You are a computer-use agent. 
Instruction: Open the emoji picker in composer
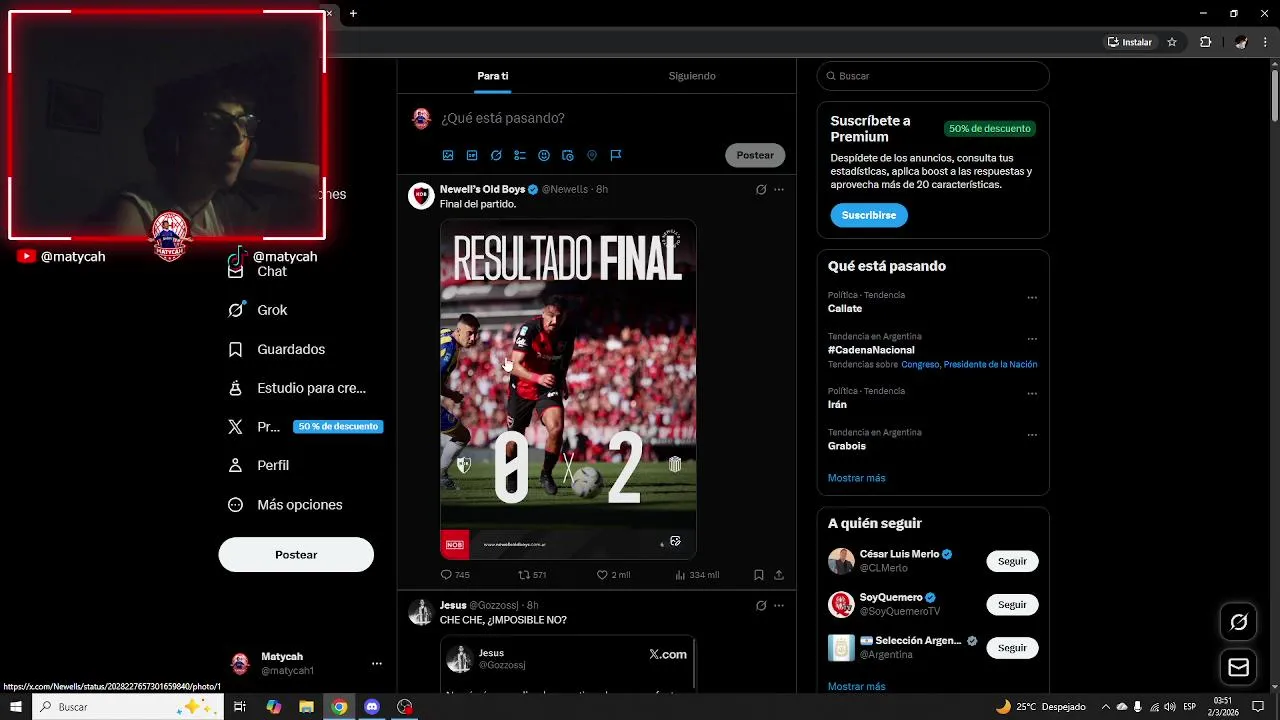pos(544,155)
